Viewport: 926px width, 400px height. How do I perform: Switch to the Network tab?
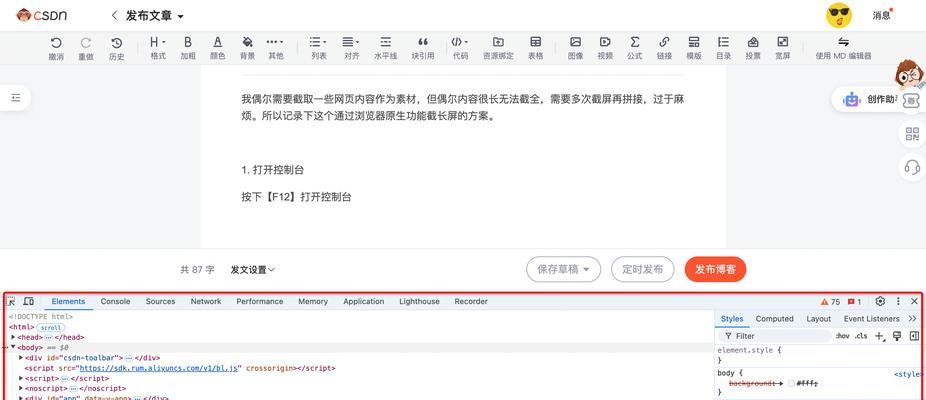click(x=206, y=301)
